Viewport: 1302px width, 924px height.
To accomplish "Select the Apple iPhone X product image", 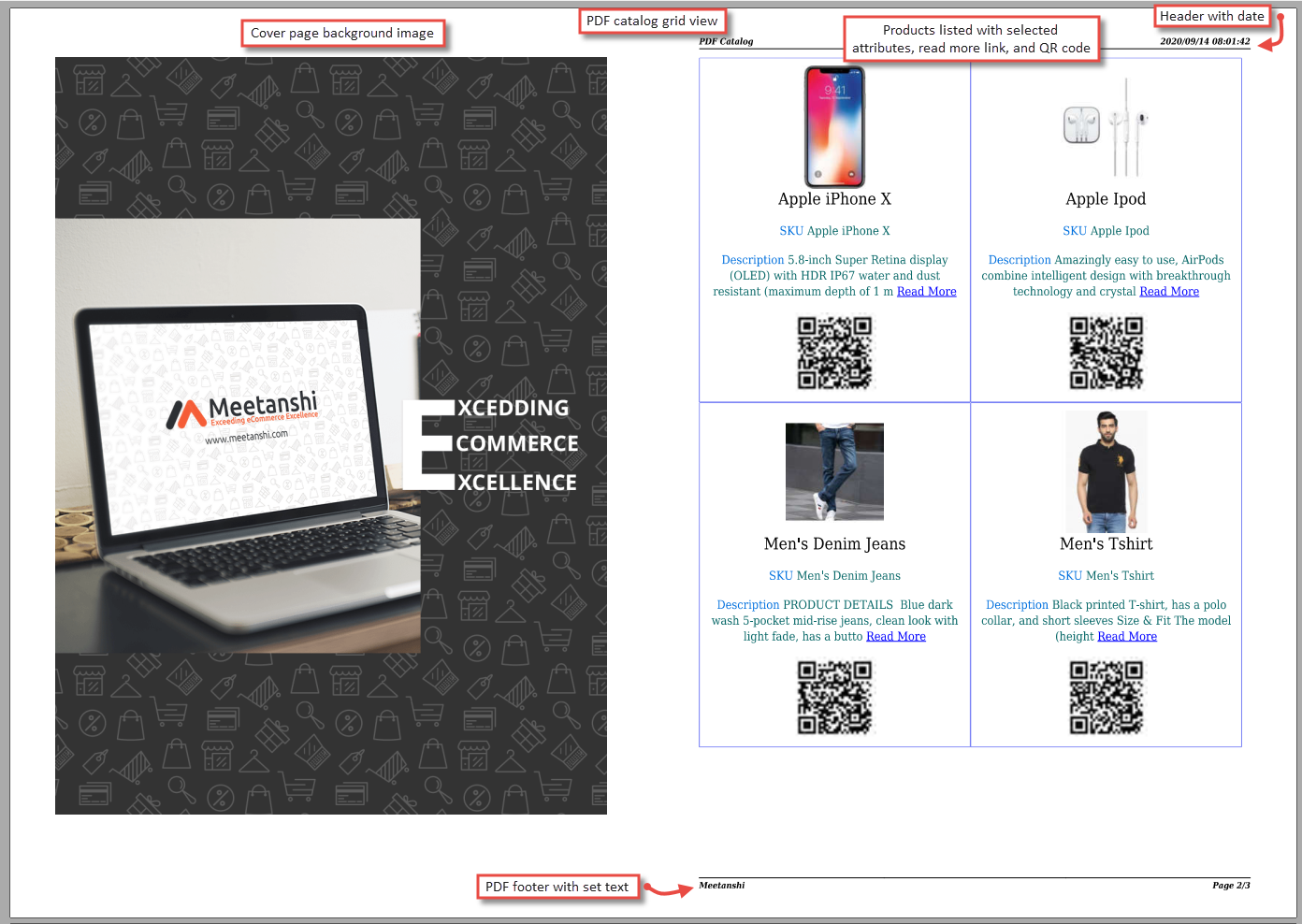I will pyautogui.click(x=835, y=127).
